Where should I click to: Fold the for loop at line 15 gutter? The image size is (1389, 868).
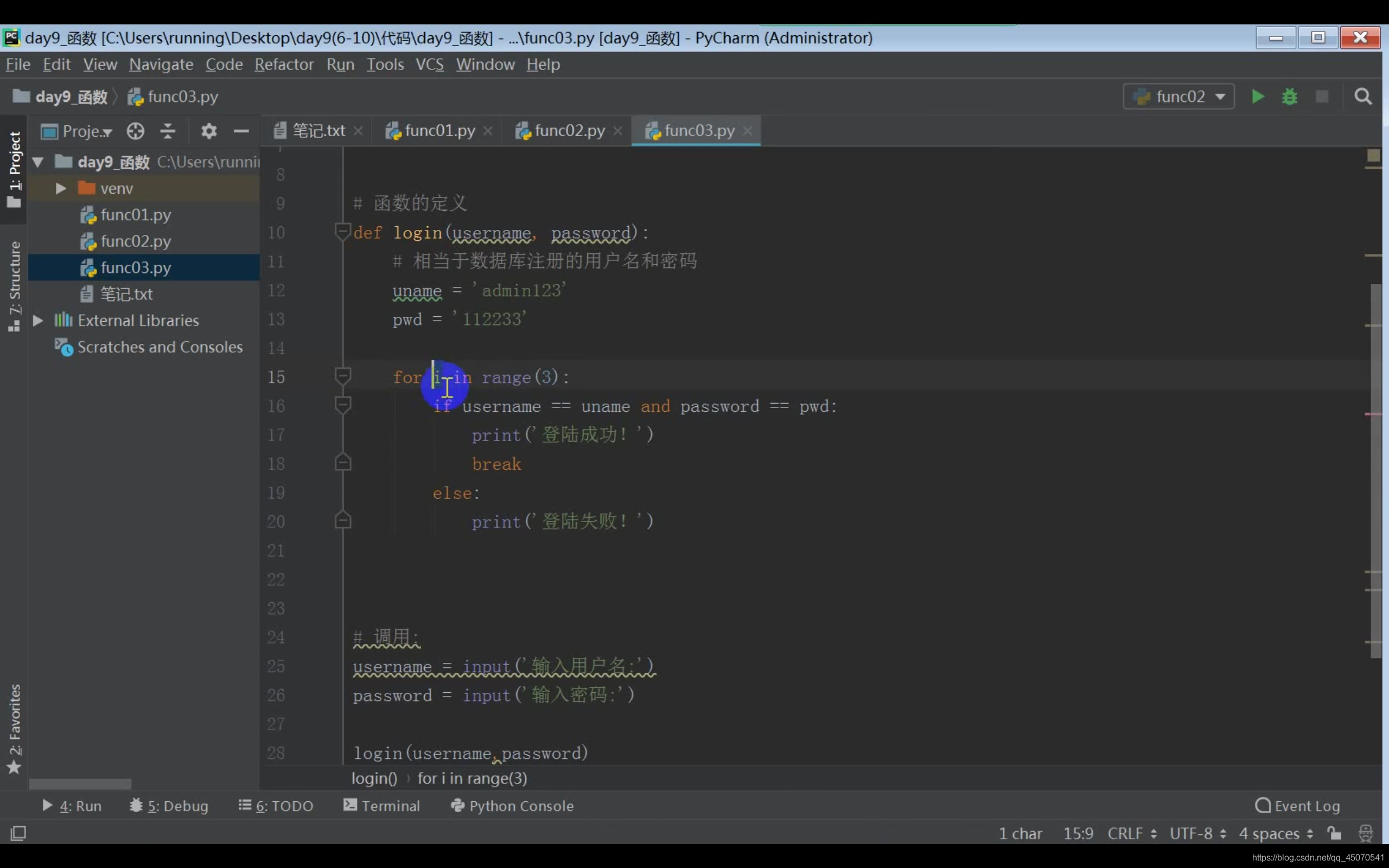point(343,376)
